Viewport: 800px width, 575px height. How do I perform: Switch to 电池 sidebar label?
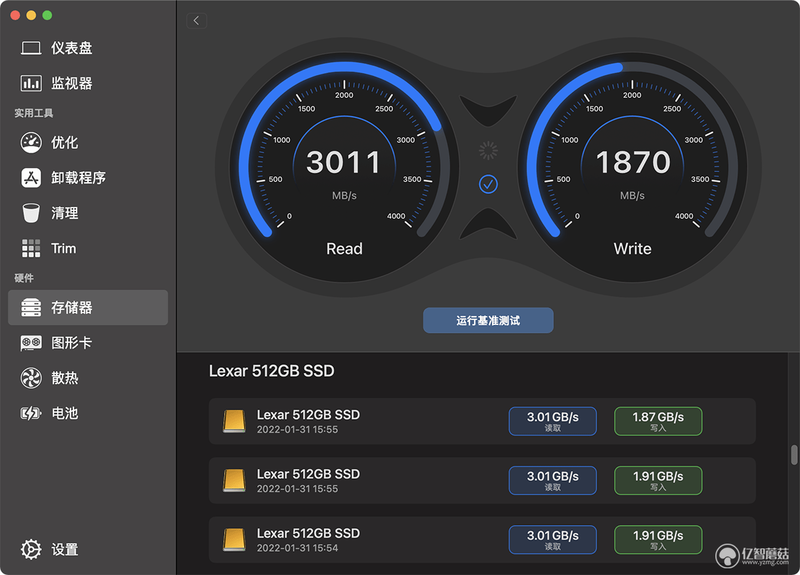pyautogui.click(x=64, y=413)
